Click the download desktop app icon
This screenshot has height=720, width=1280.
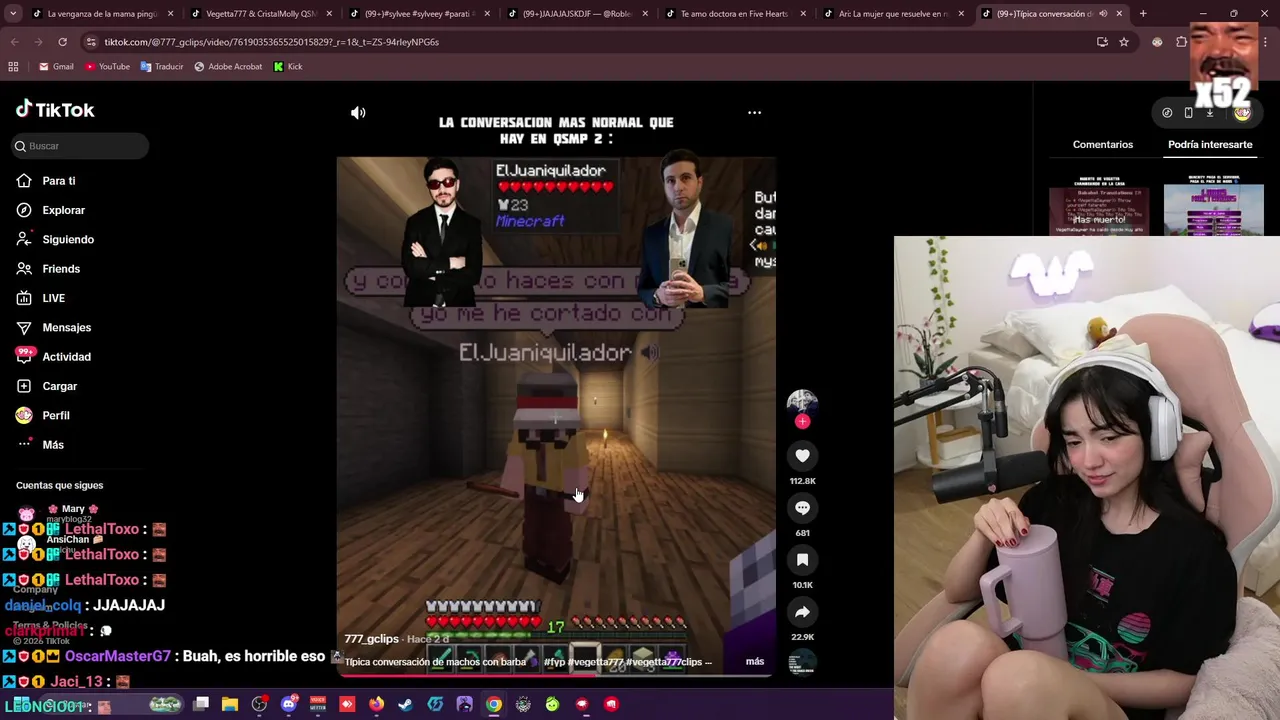[x=1210, y=113]
